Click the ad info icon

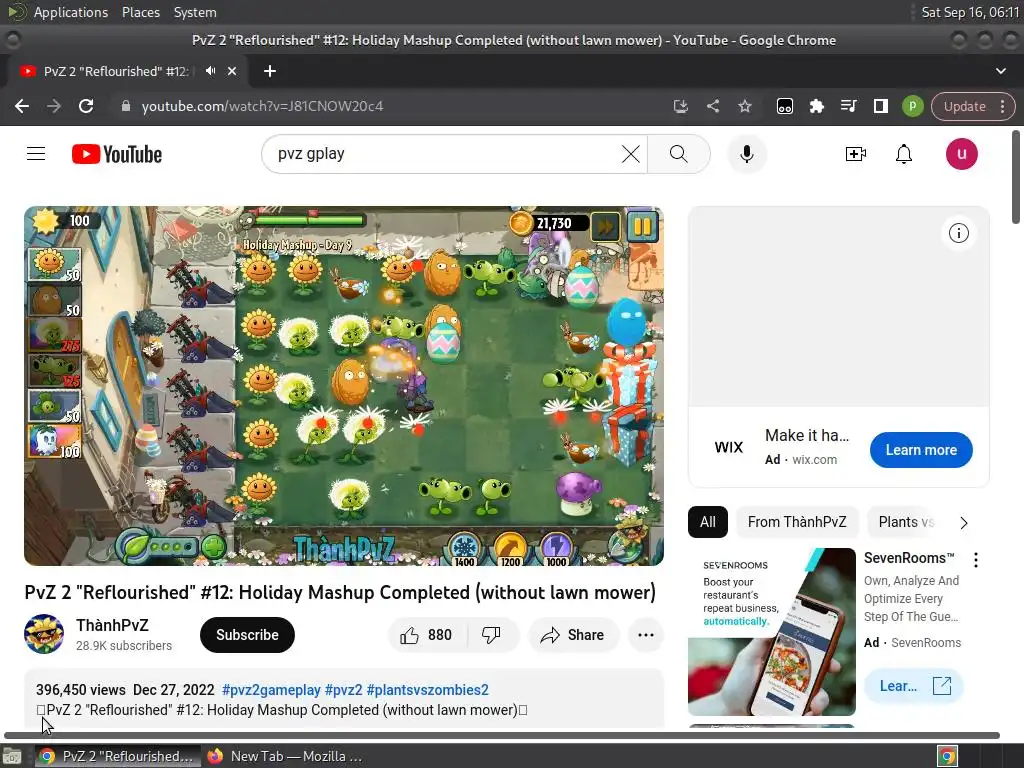pos(959,233)
